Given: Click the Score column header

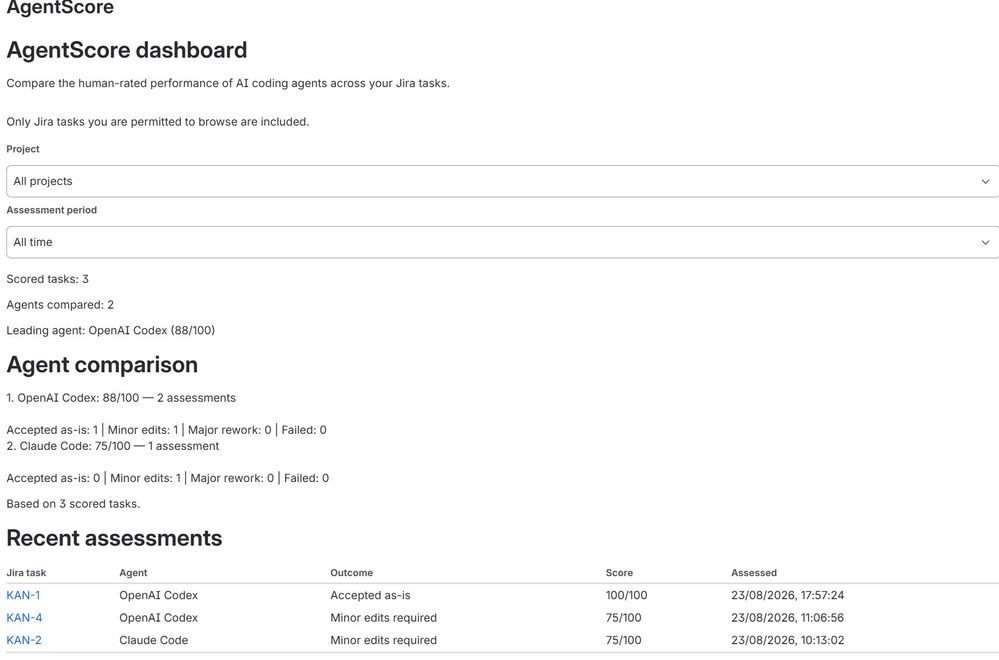Looking at the screenshot, I should coord(619,573).
